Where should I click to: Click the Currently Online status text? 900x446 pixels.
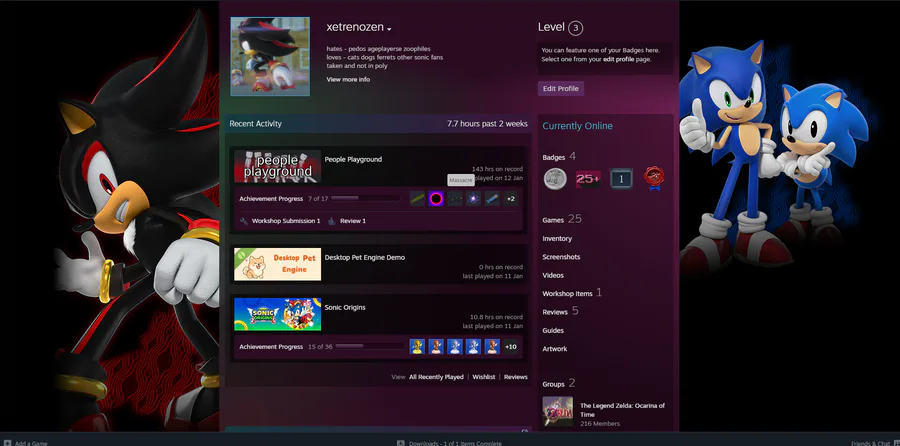pyautogui.click(x=577, y=126)
